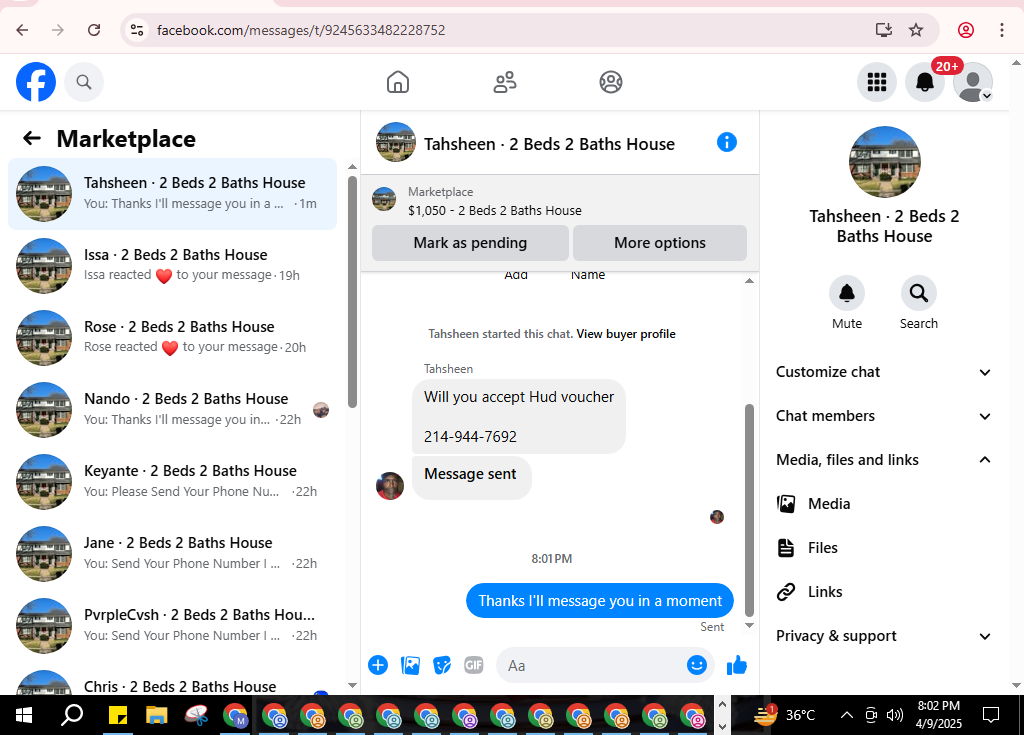This screenshot has width=1024, height=735.
Task: Bookmark this page with the star icon
Action: coord(916,30)
